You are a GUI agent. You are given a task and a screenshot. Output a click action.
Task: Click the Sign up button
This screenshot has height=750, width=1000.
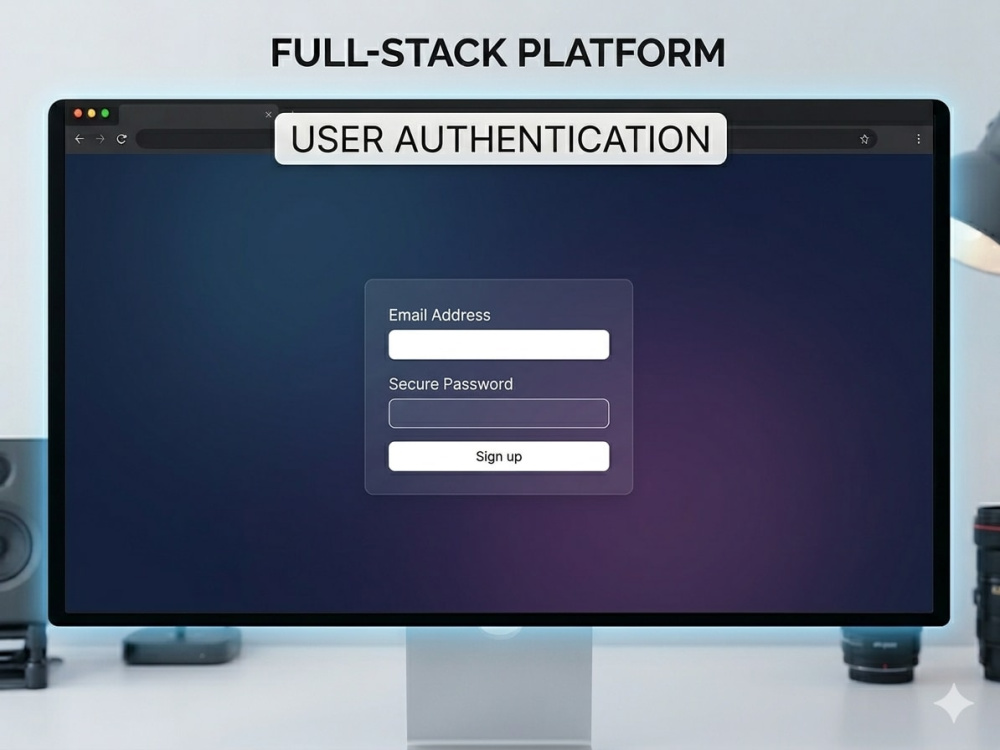point(499,456)
